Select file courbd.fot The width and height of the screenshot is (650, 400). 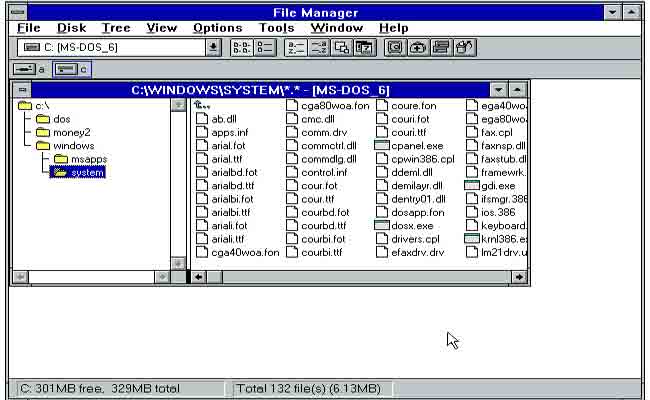325,212
